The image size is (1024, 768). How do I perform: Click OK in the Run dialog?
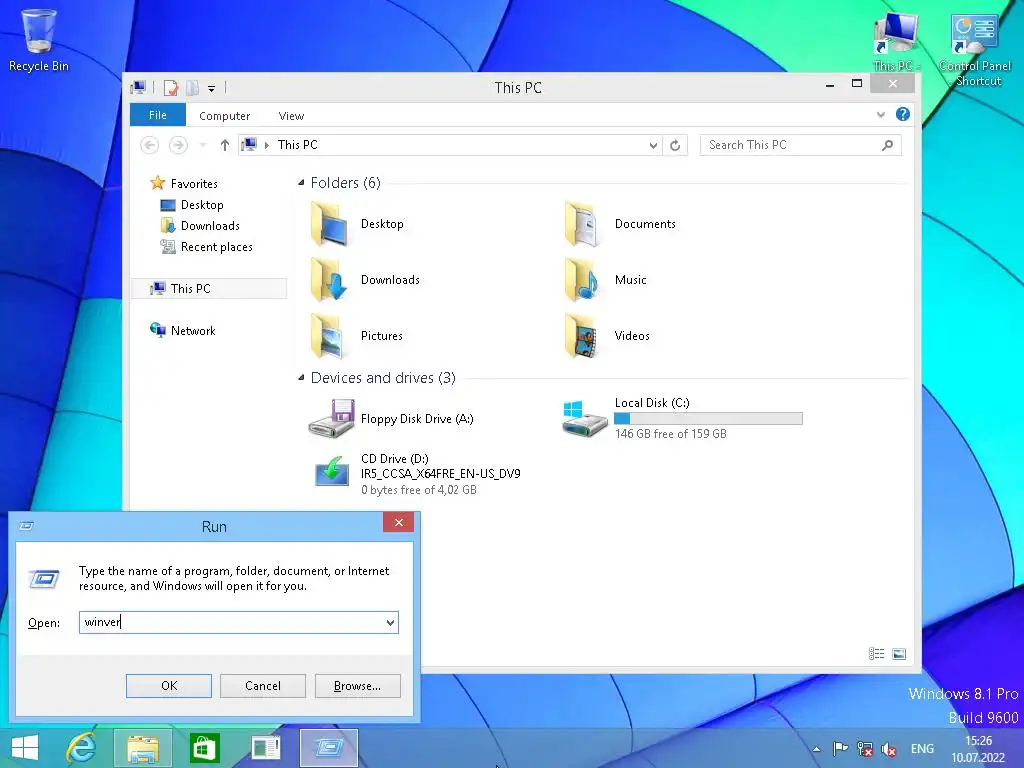tap(168, 686)
